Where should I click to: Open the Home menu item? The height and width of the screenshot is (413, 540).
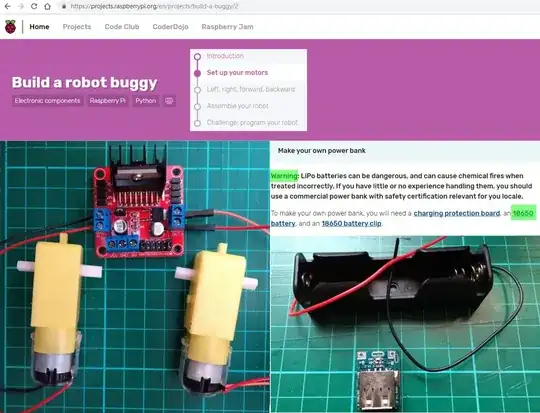[x=39, y=27]
